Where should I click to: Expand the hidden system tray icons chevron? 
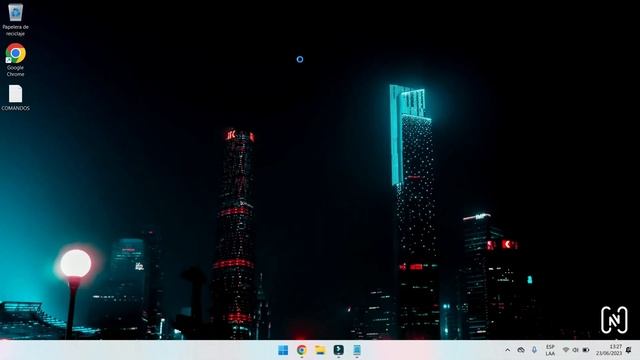(507, 350)
